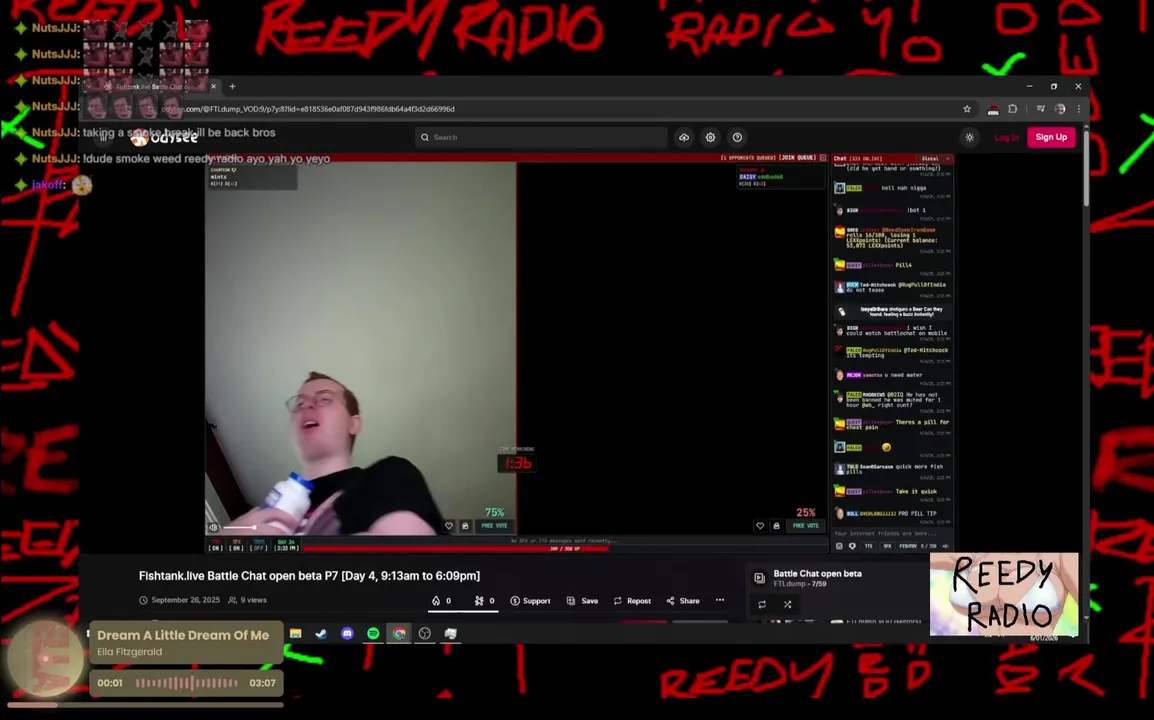Save the video to a playlist
The width and height of the screenshot is (1154, 720).
582,601
